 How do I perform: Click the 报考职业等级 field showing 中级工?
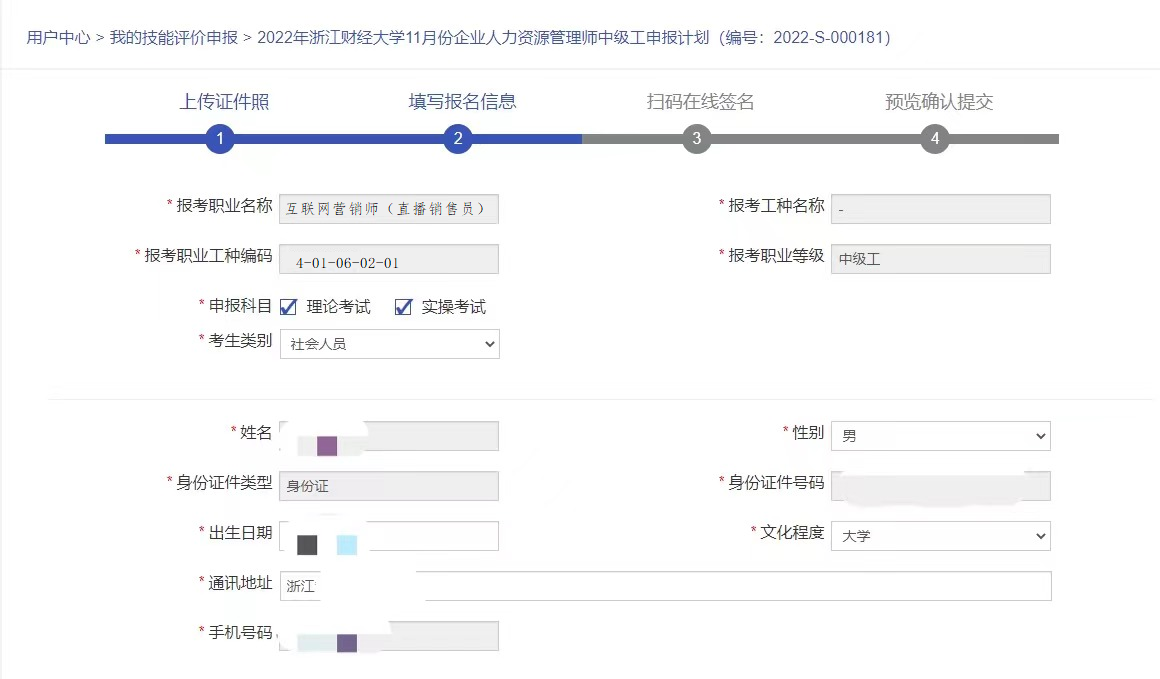click(940, 259)
